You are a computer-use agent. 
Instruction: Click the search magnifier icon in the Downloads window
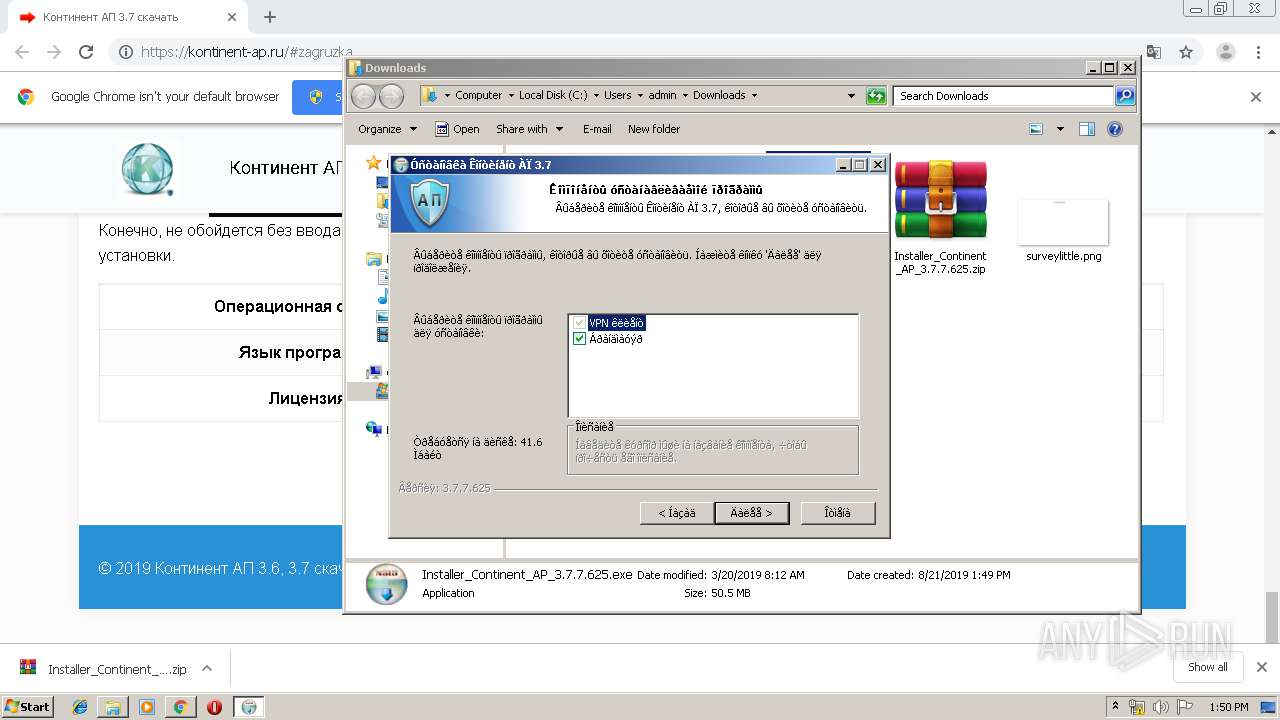pos(1125,96)
